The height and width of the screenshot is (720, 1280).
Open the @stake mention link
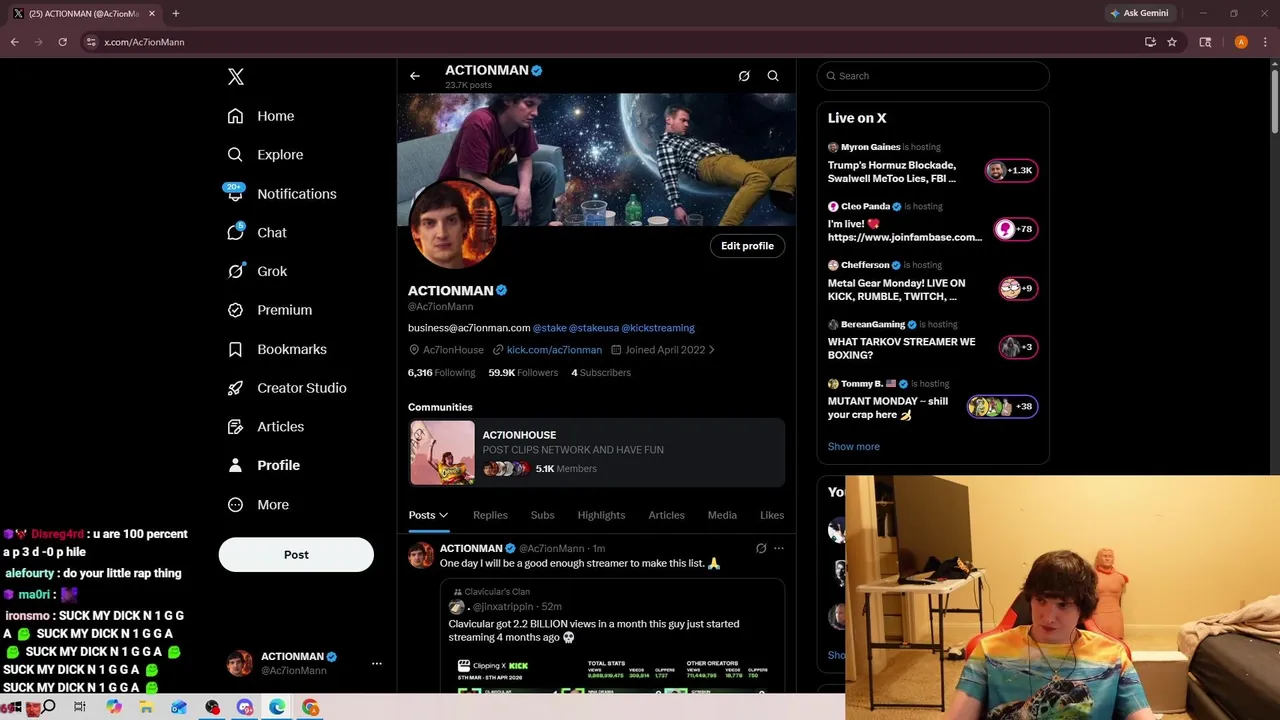pyautogui.click(x=550, y=328)
